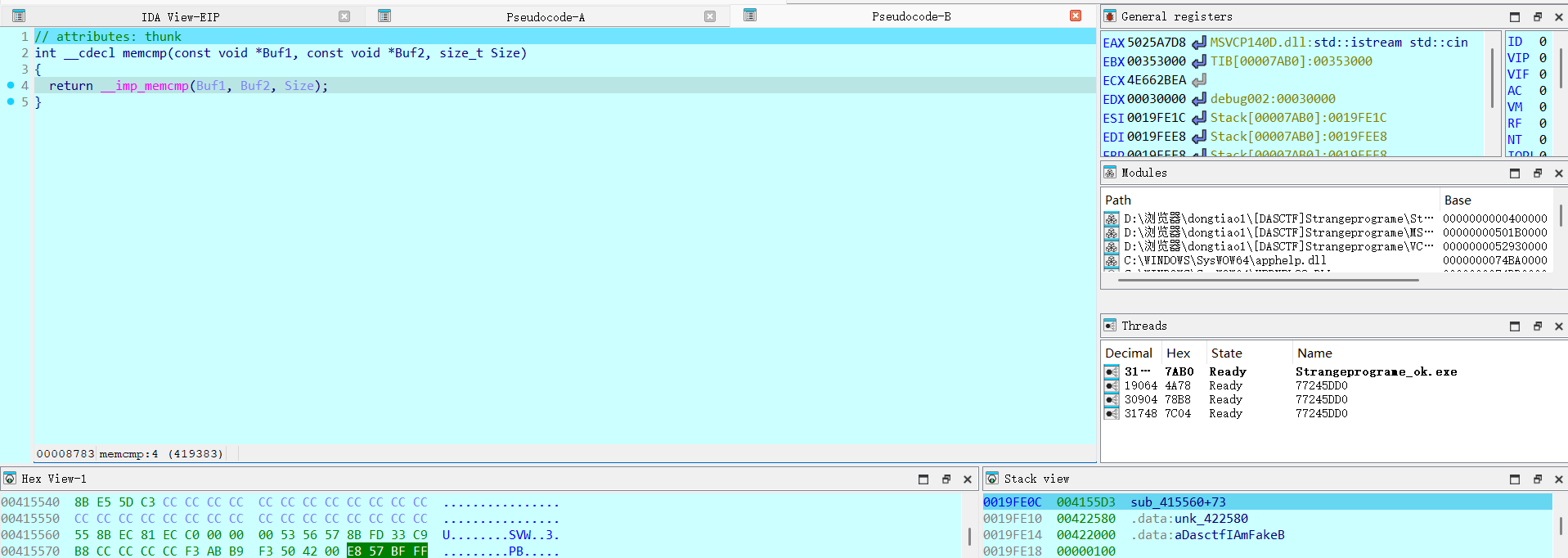Close the Pseudocode-A tab
Image resolution: width=1568 pixels, height=558 pixels.
pos(710,16)
